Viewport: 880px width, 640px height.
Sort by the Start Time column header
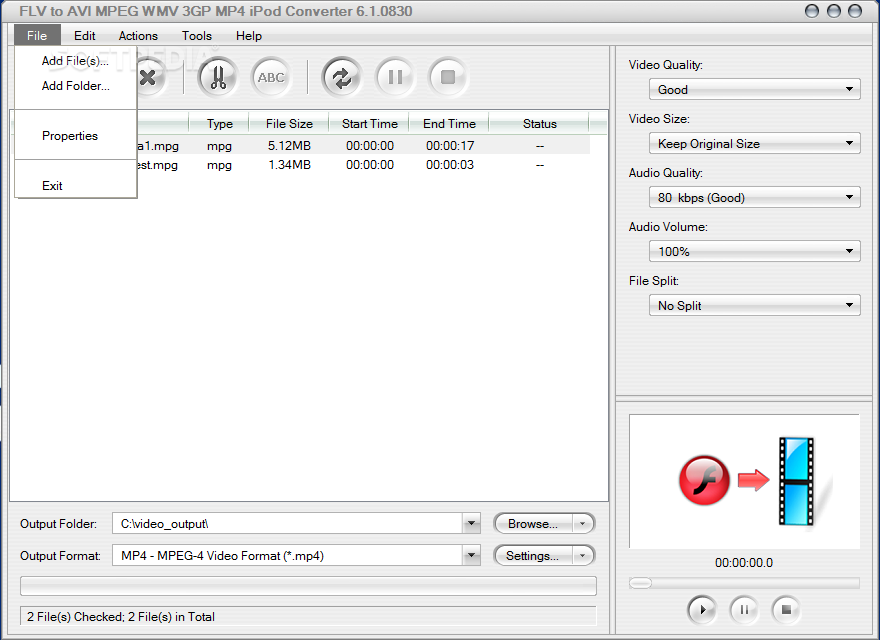[369, 124]
